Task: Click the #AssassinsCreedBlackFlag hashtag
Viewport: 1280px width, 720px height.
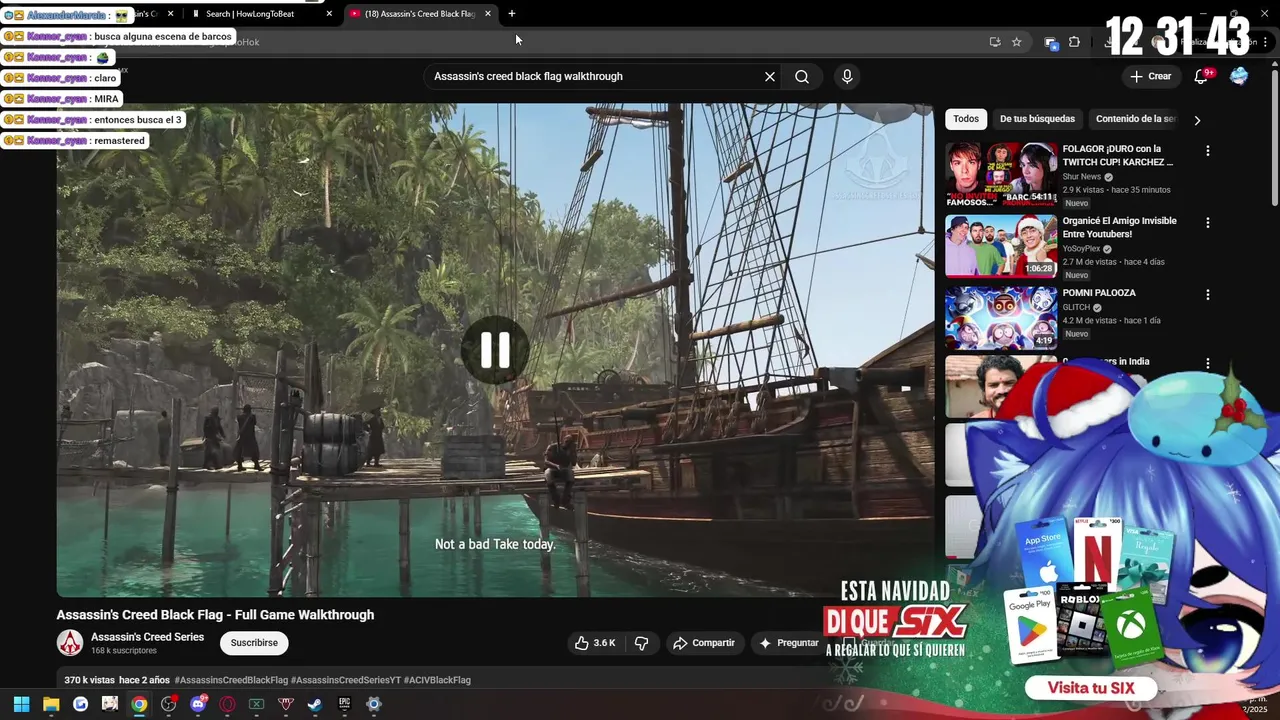Action: pos(231,680)
